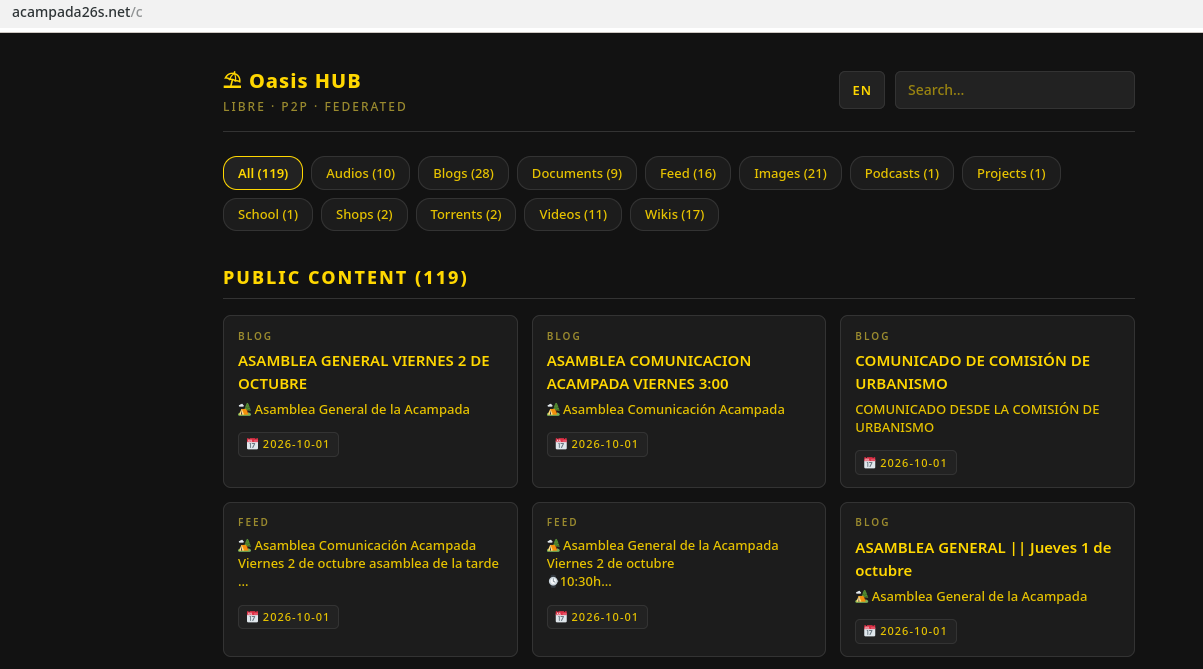This screenshot has width=1203, height=669.
Task: Click 'Viernes 2 de octubre' feed text
Action: (610, 563)
